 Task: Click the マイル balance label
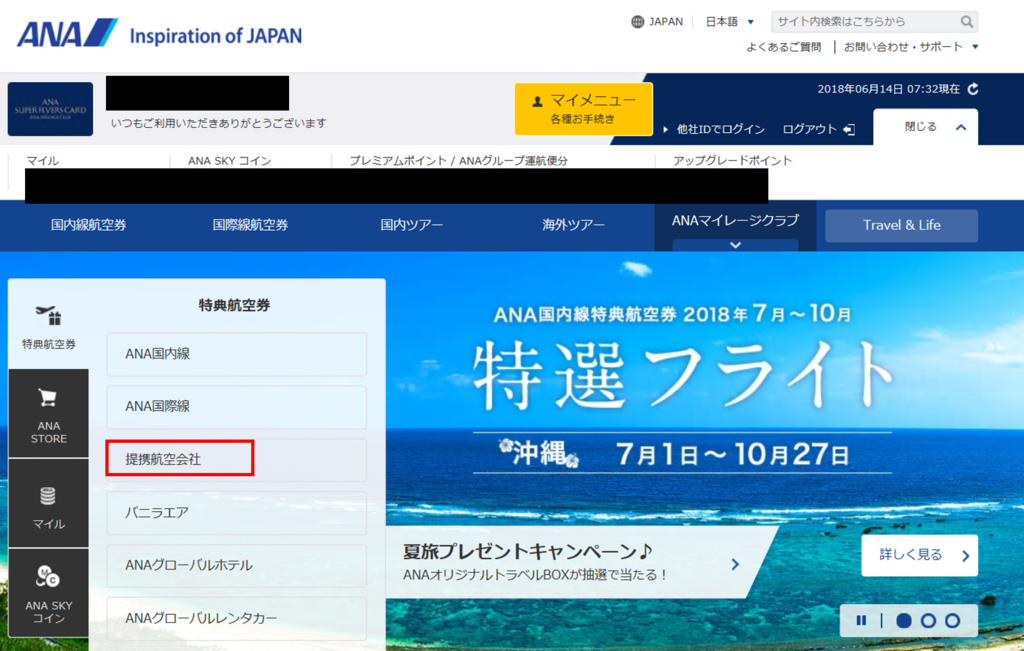pyautogui.click(x=42, y=161)
